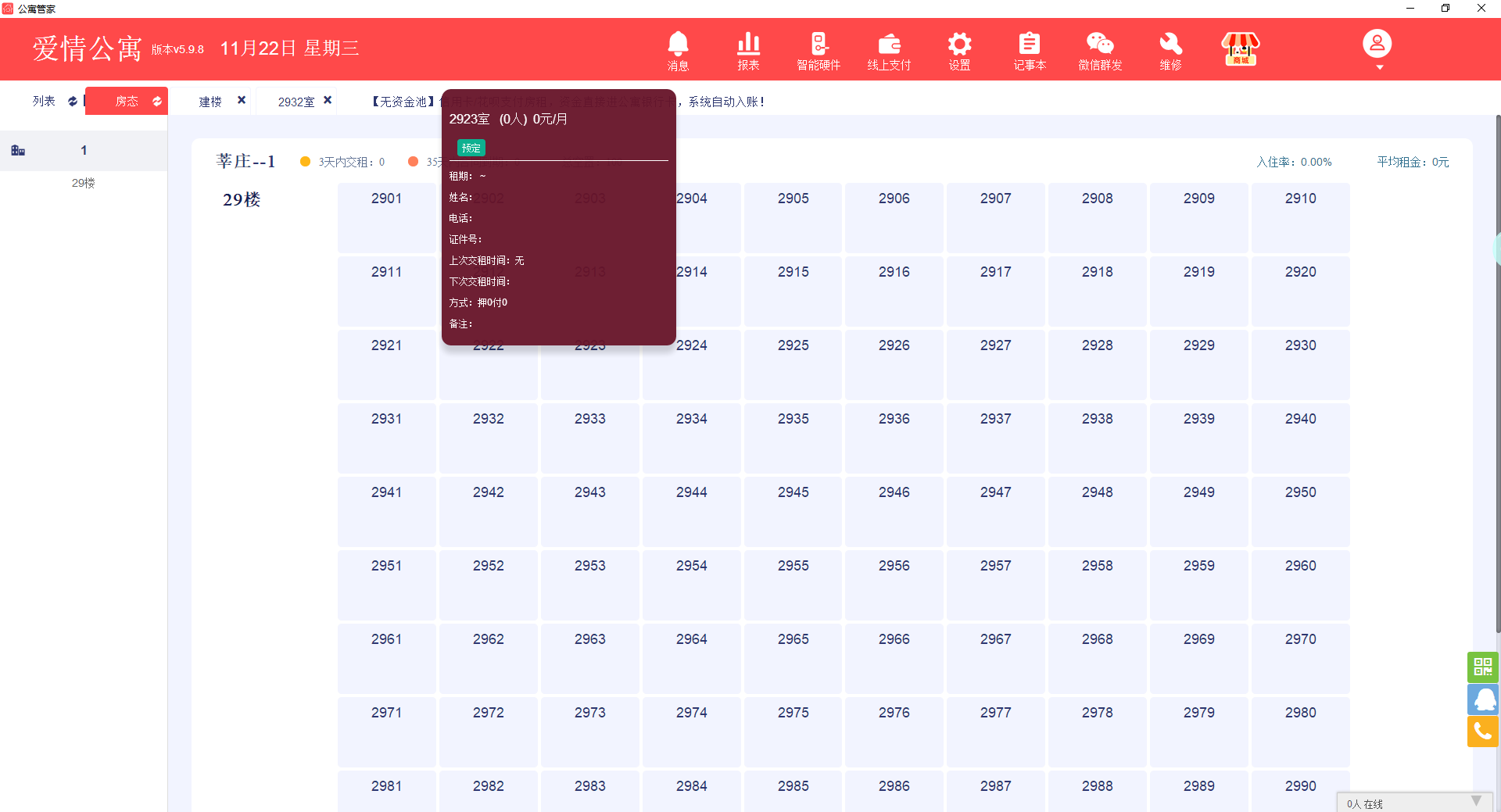Open the green QR code widget
Viewport: 1501px width, 812px height.
1483,667
